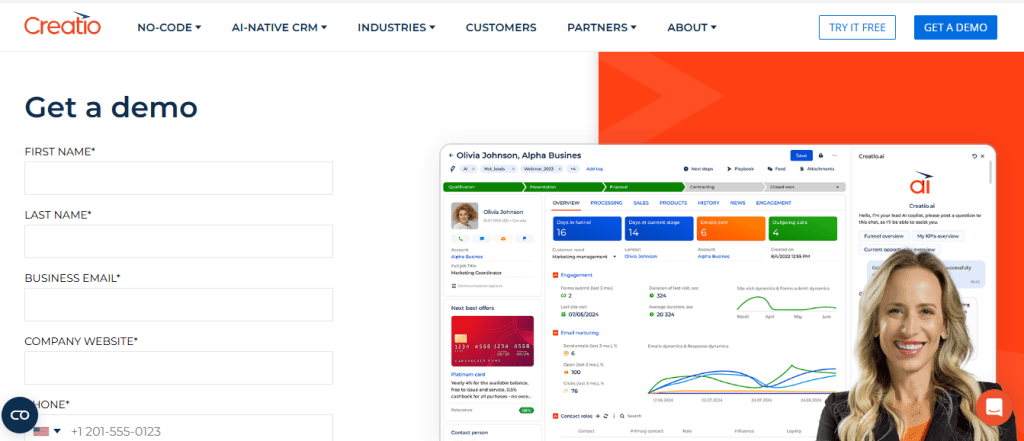This screenshot has width=1024, height=441.
Task: Click Next steps in the dashboard toolbar
Action: tap(697, 169)
